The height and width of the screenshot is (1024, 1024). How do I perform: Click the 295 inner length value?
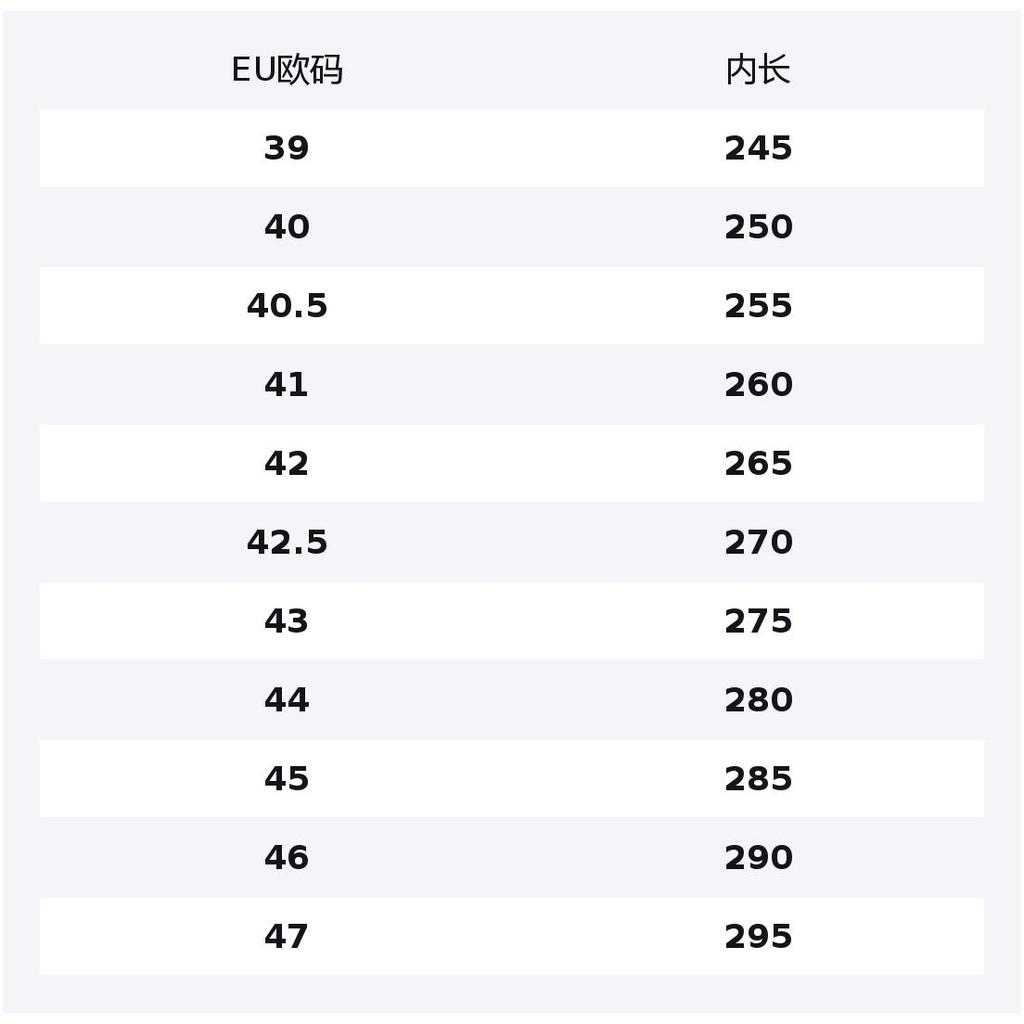[x=758, y=937]
